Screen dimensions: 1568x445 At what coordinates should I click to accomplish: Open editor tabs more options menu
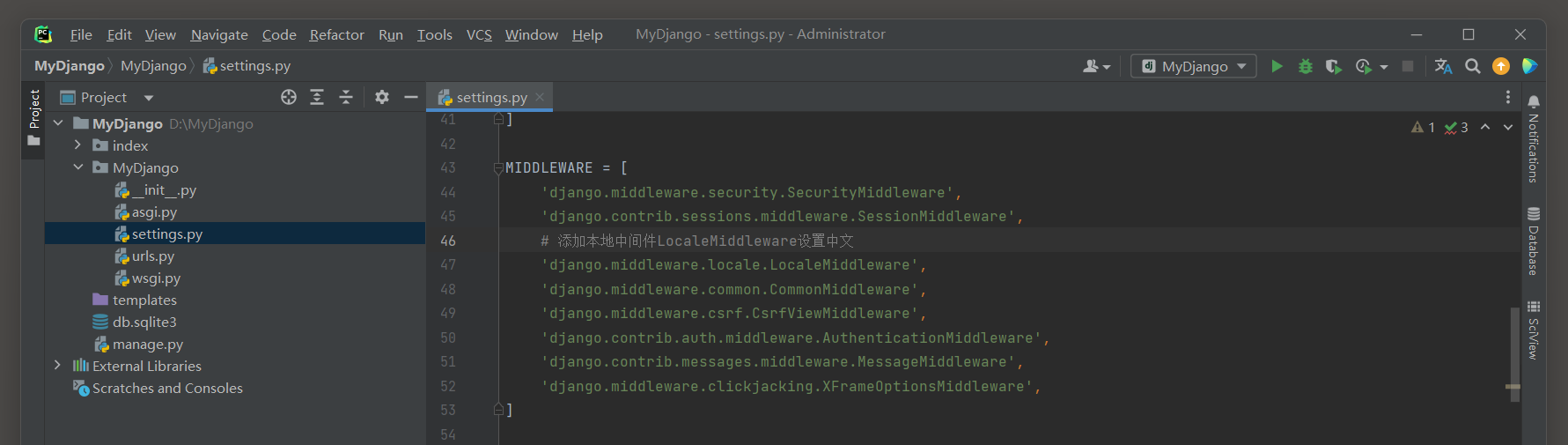click(x=1508, y=98)
